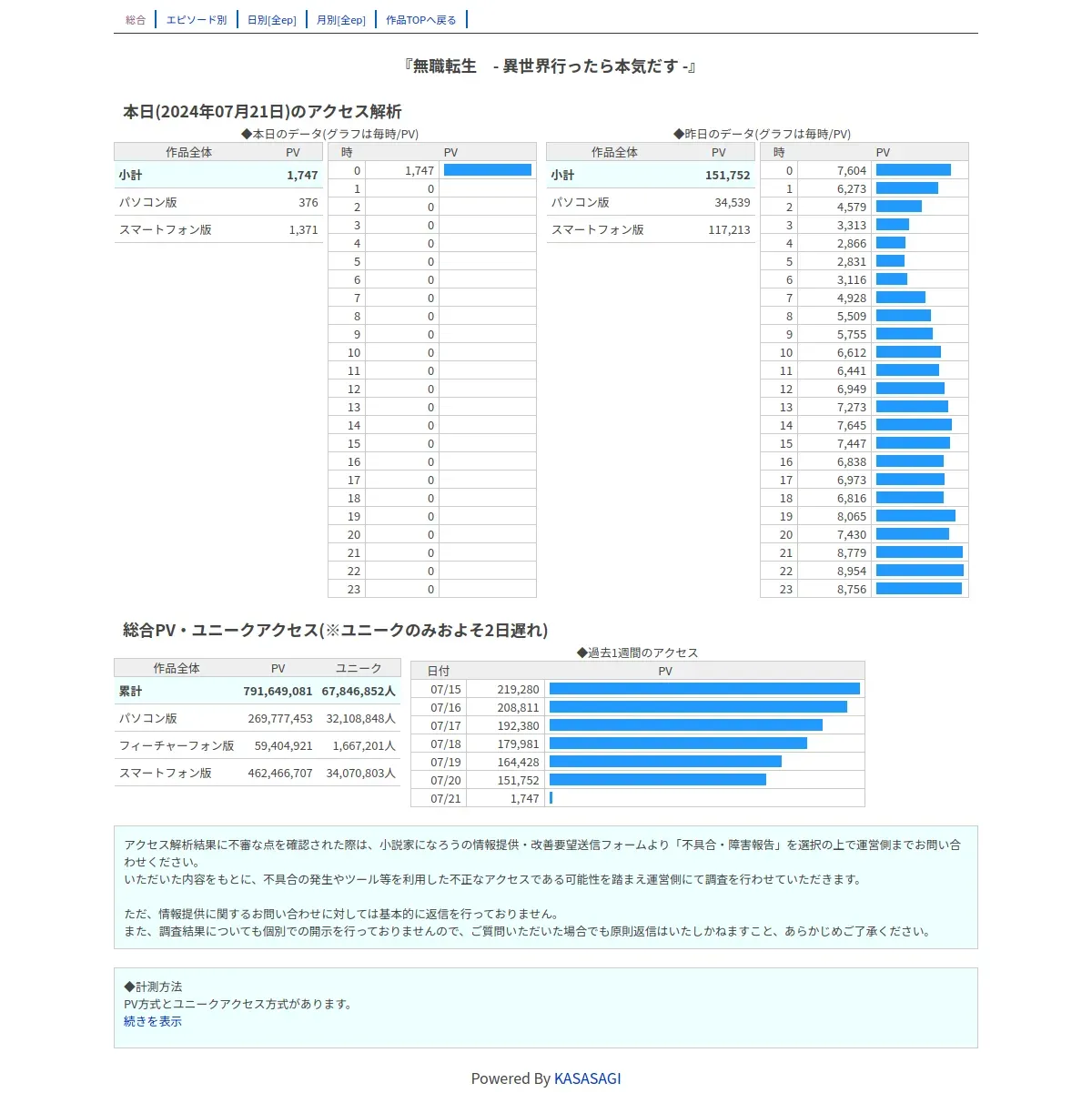The width and height of the screenshot is (1092, 1093).
Task: Select the 791,649,081 cumulative PV value
Action: coord(278,691)
